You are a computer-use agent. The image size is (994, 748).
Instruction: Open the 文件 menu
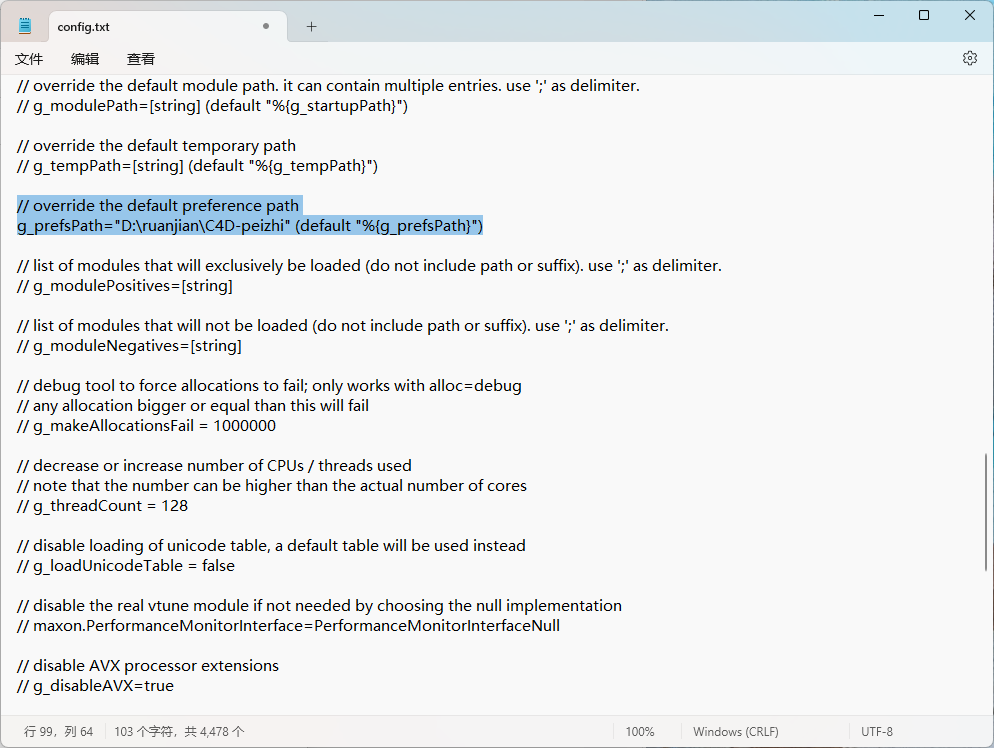coord(29,59)
